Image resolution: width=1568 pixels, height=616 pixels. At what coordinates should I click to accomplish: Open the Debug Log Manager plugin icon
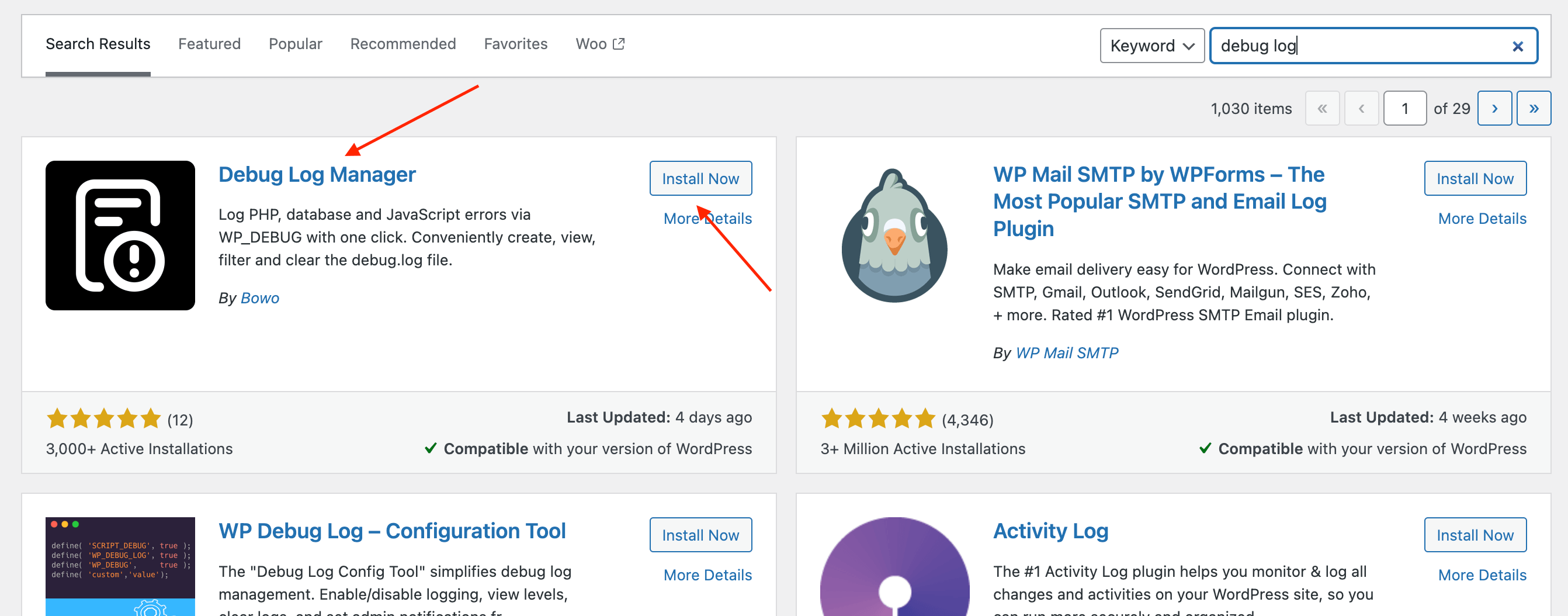pyautogui.click(x=120, y=236)
